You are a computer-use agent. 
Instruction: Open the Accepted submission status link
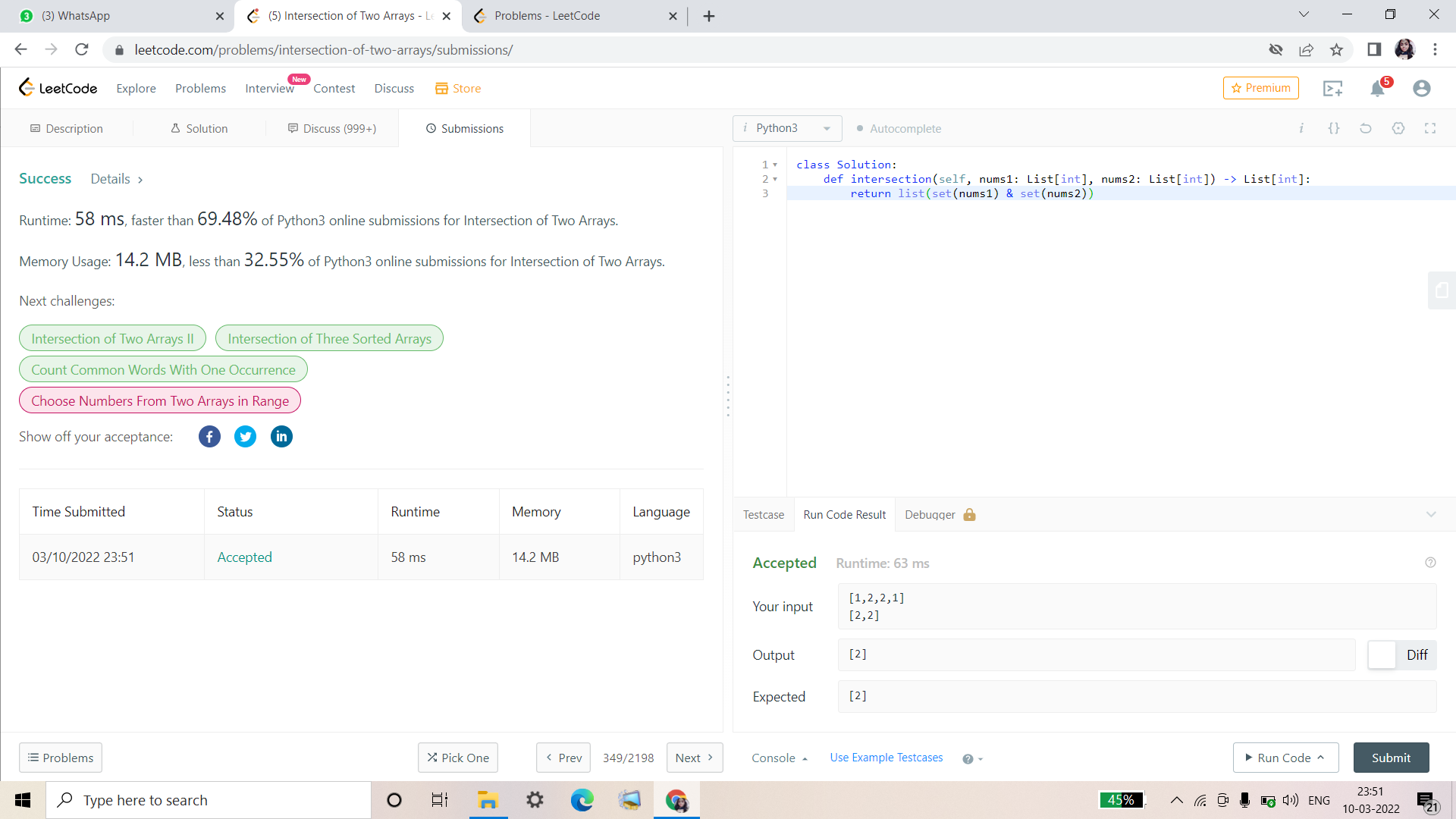[244, 557]
